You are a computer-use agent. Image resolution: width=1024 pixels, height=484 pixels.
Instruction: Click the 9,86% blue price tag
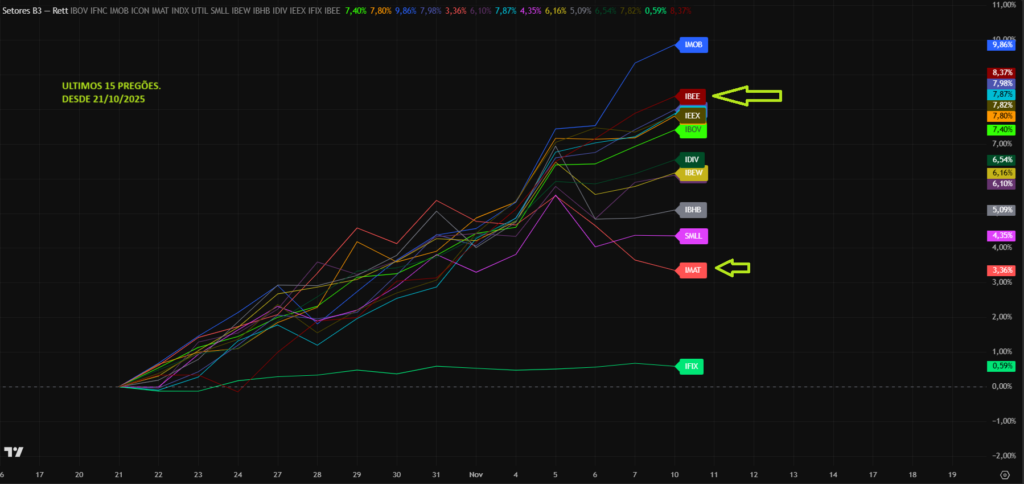point(1001,45)
